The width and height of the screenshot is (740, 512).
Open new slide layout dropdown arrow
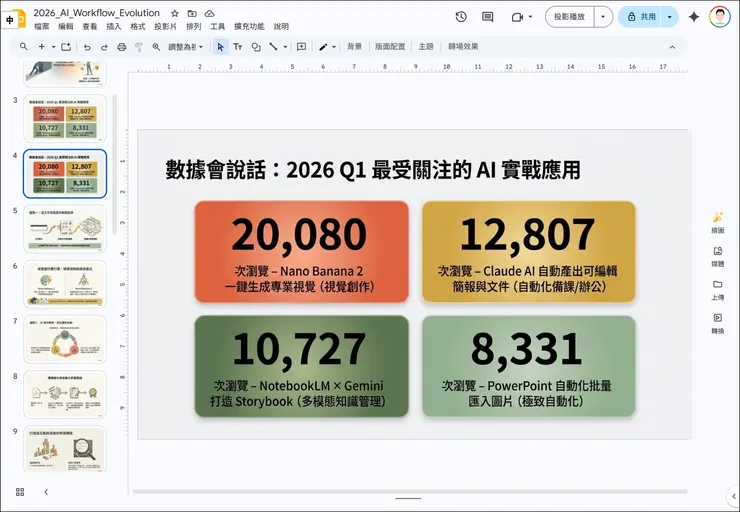tap(53, 47)
